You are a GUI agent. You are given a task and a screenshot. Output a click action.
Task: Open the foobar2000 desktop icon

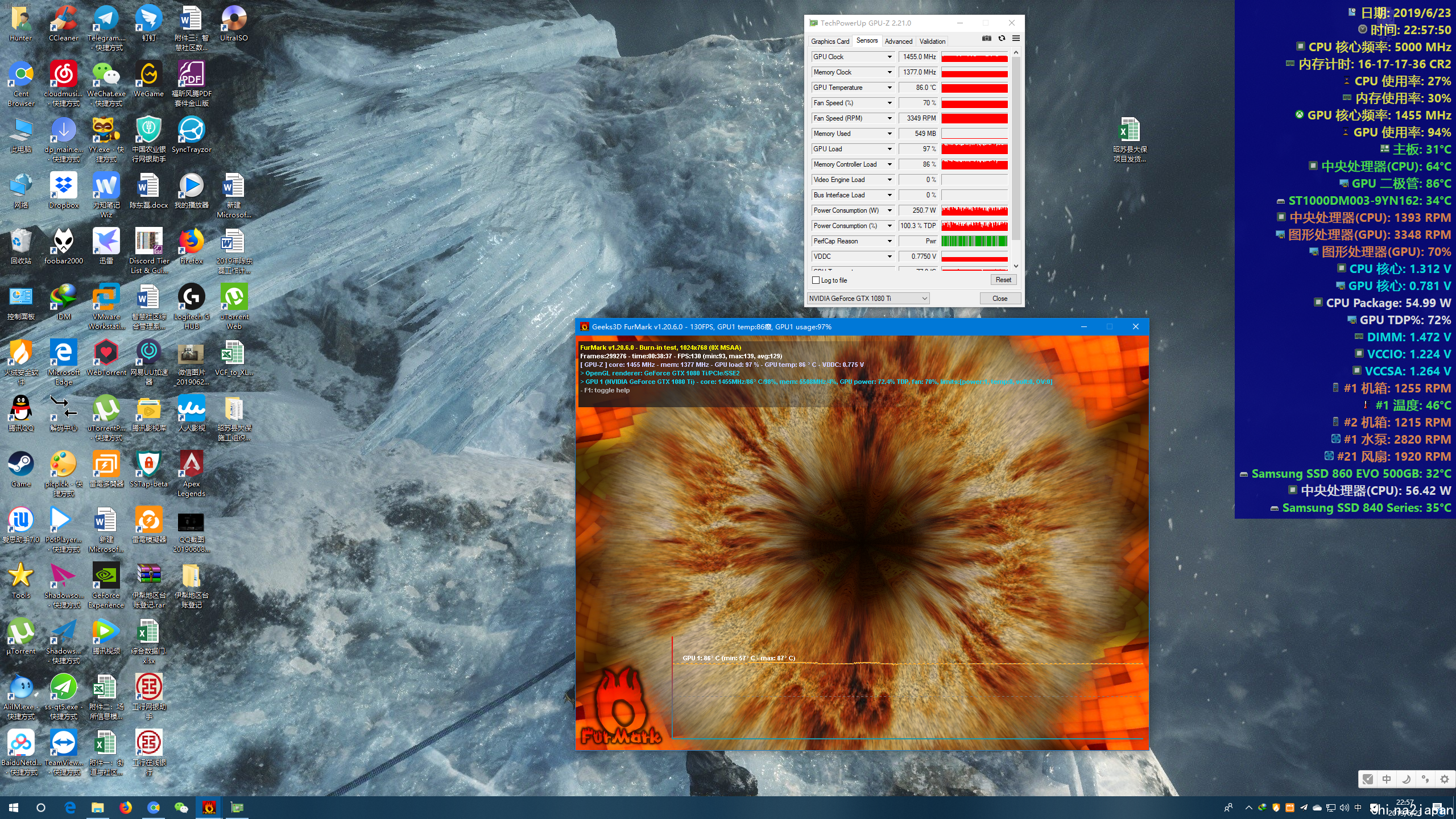point(64,246)
